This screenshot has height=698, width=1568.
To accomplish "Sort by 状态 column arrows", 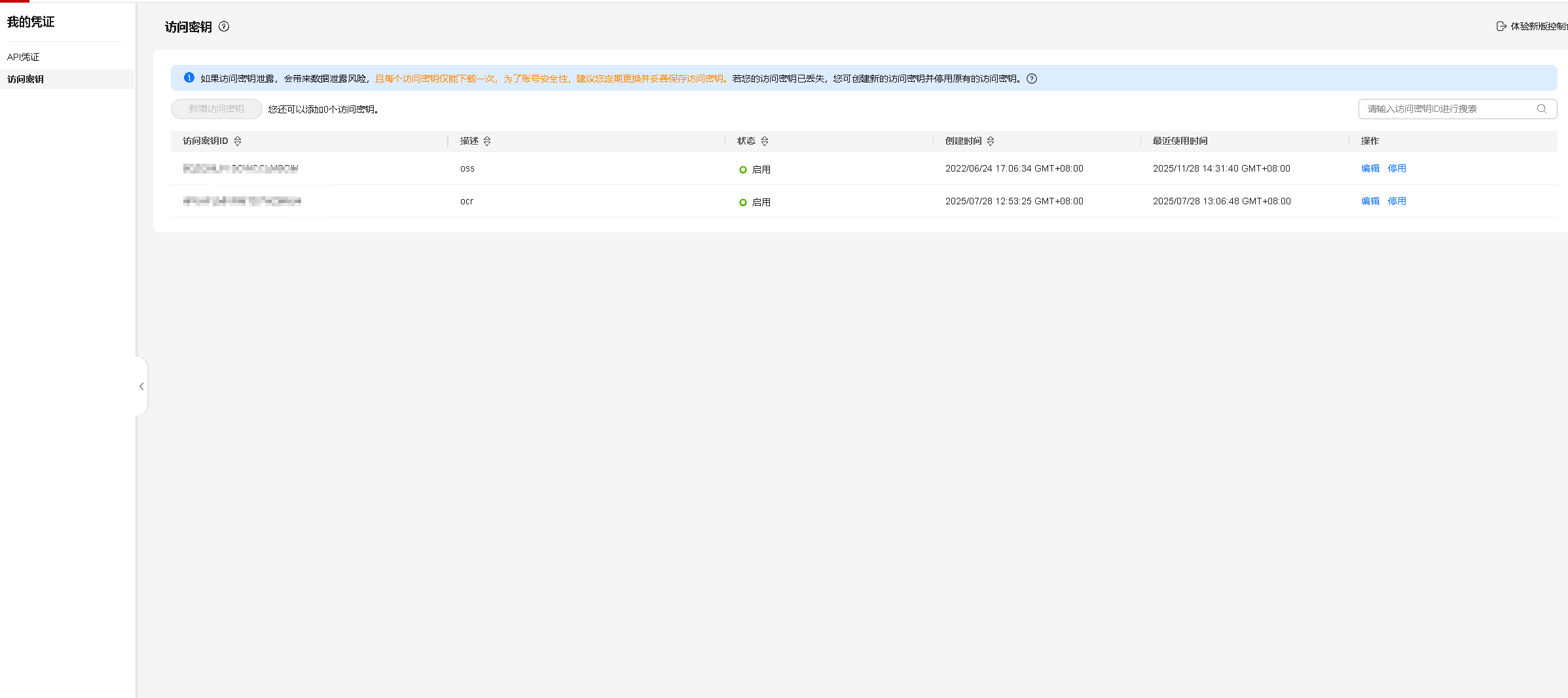I will pyautogui.click(x=765, y=141).
